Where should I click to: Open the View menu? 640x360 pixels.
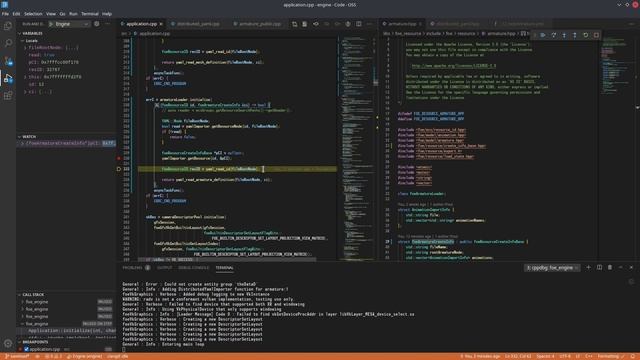51,14
